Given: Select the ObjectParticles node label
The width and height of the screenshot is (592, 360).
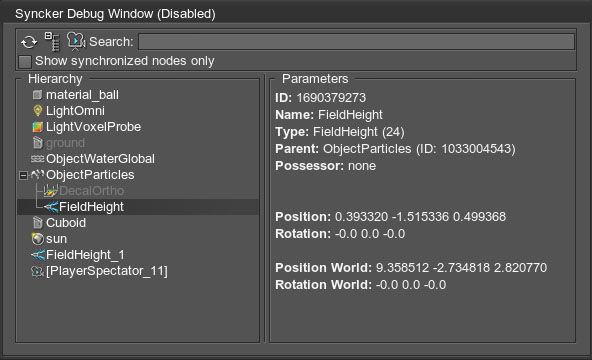Looking at the screenshot, I should 90,175.
